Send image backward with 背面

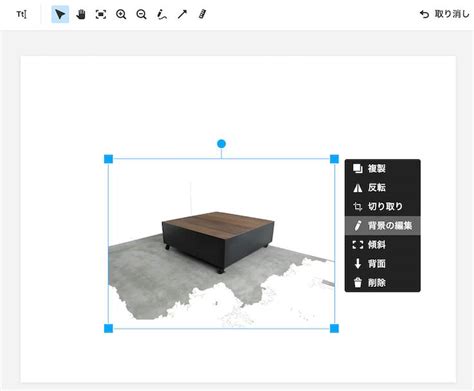click(382, 264)
